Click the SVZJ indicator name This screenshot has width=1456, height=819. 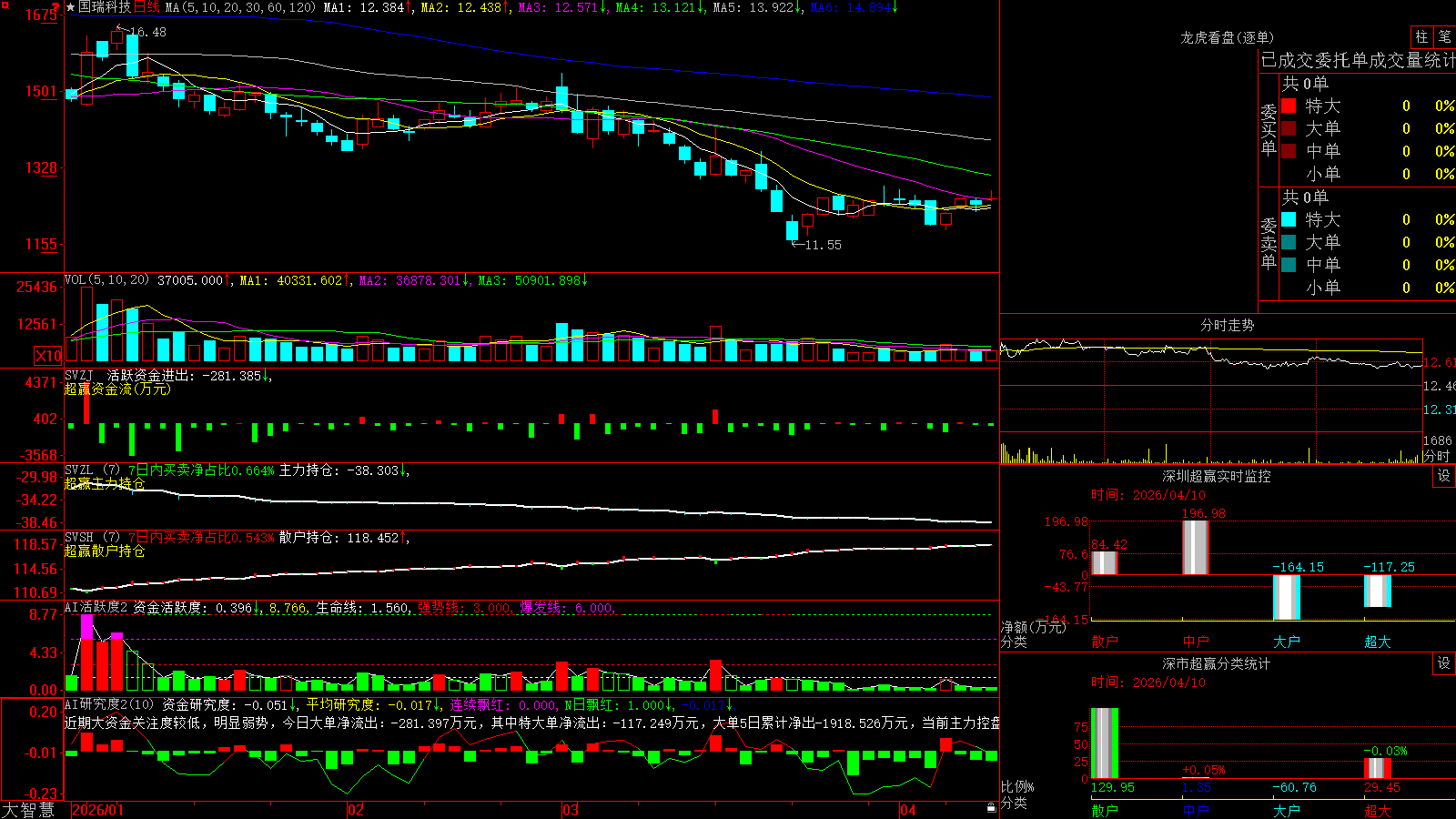pyautogui.click(x=78, y=375)
